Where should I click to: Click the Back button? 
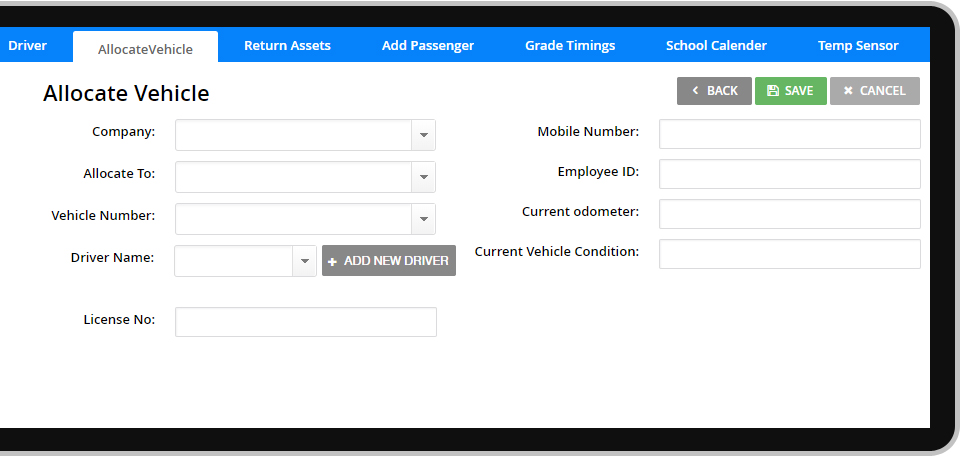[714, 91]
